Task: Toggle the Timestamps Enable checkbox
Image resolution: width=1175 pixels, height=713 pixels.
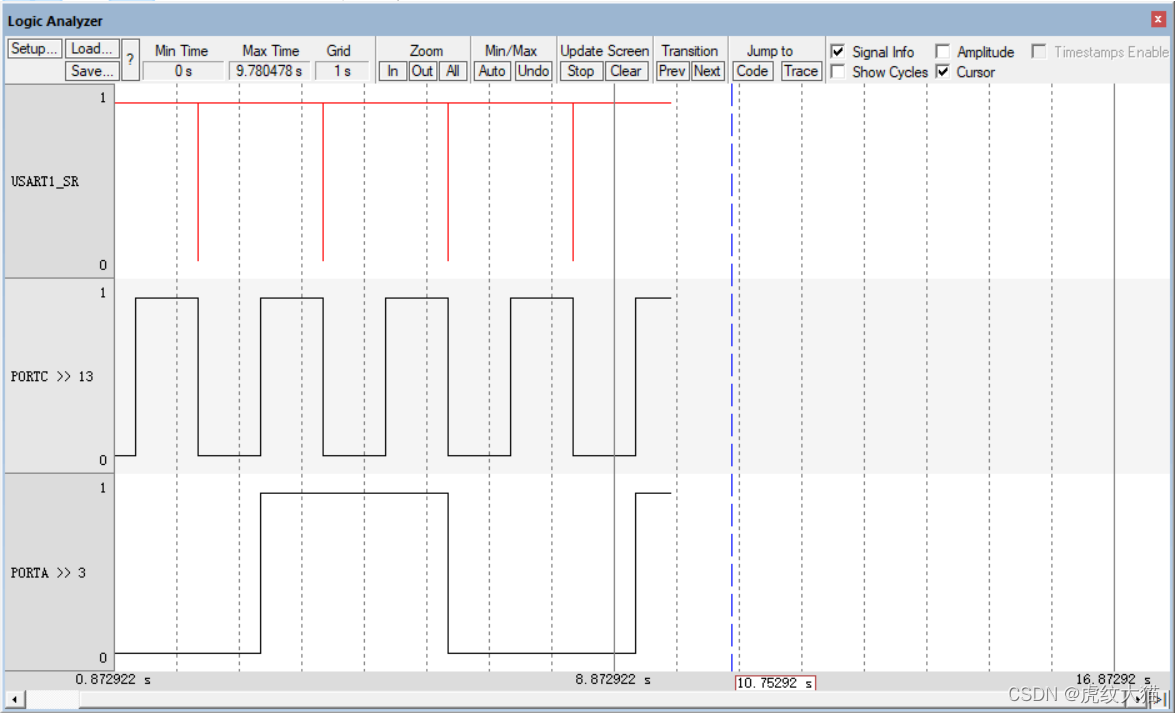Action: (1039, 52)
